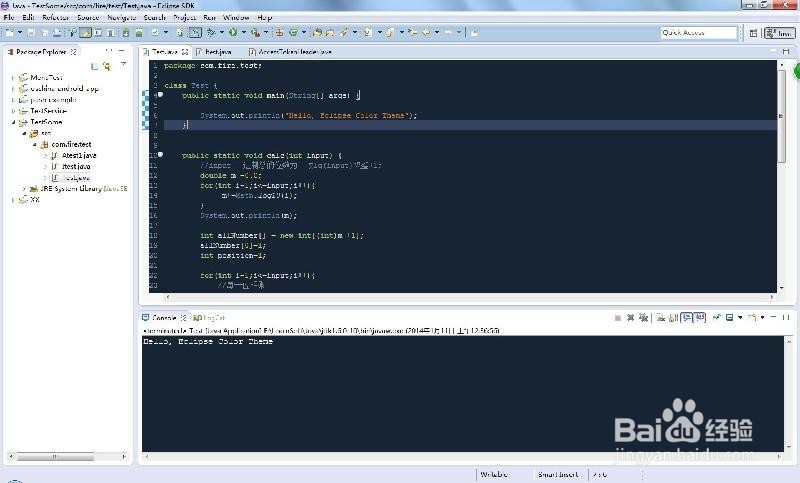
Task: Collapse the com.fire.test package node
Action: (x=35, y=144)
